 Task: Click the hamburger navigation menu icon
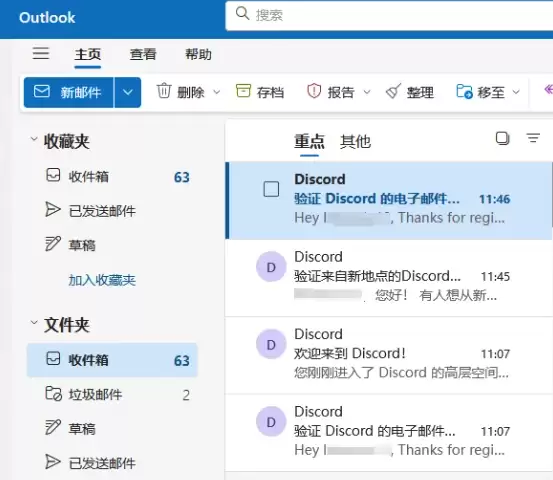41,54
